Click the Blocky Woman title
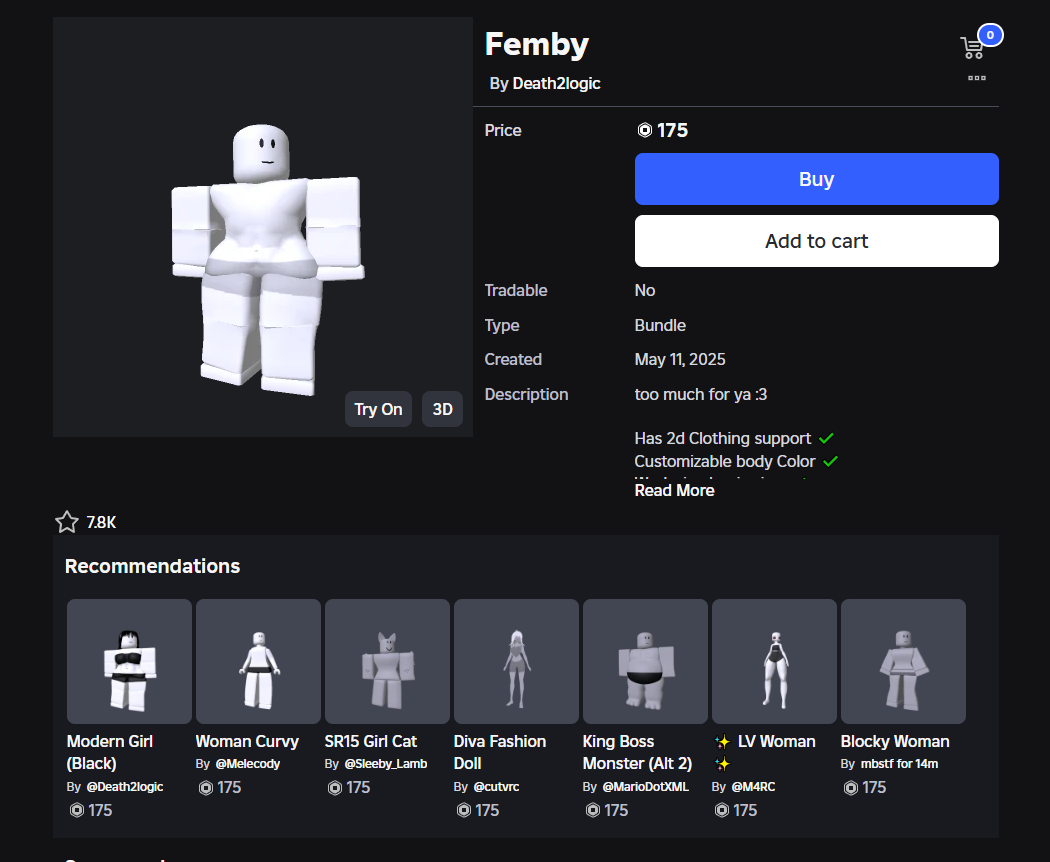1050x862 pixels. click(x=895, y=741)
